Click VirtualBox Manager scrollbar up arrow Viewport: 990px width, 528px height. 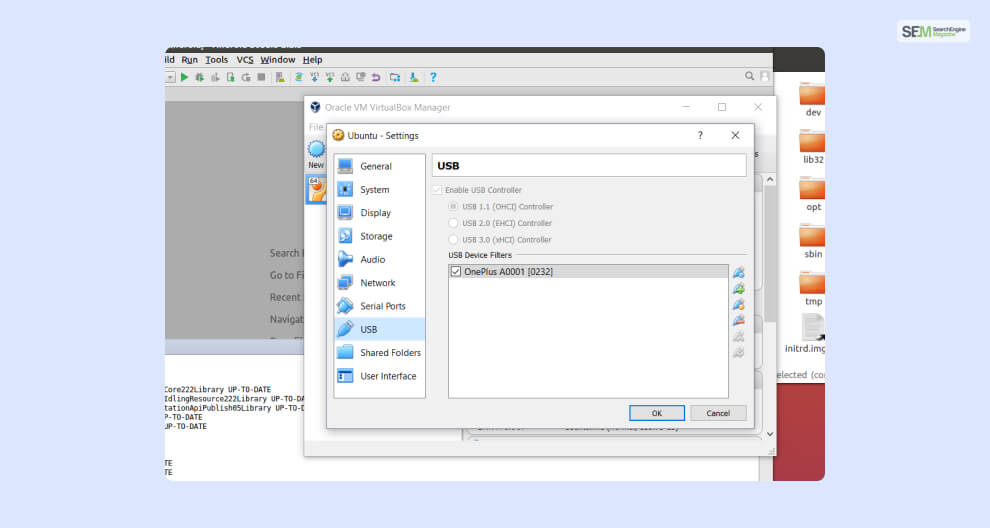point(770,180)
